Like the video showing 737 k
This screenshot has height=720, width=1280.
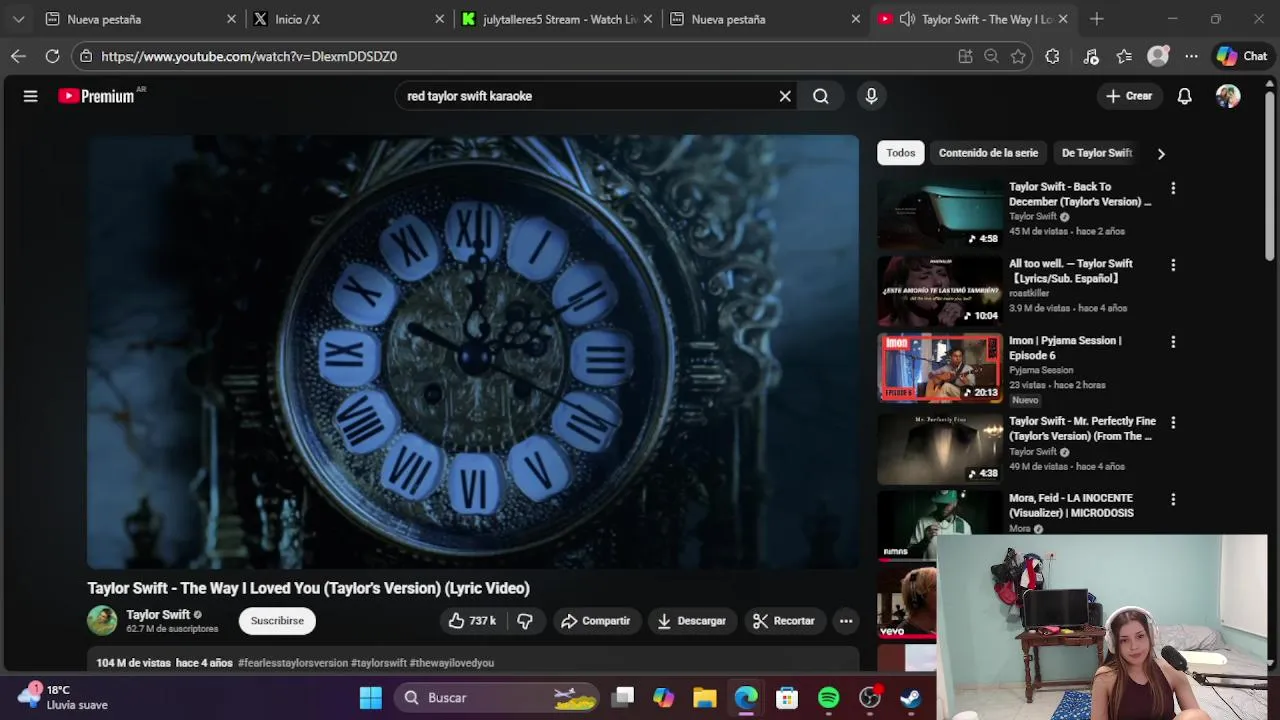tap(472, 621)
